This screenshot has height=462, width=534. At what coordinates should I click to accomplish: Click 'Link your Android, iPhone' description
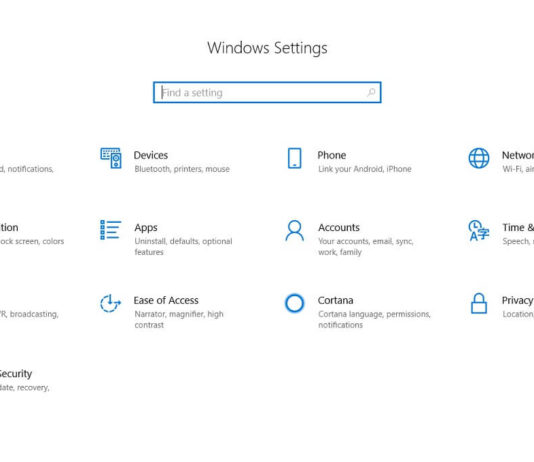coord(365,169)
